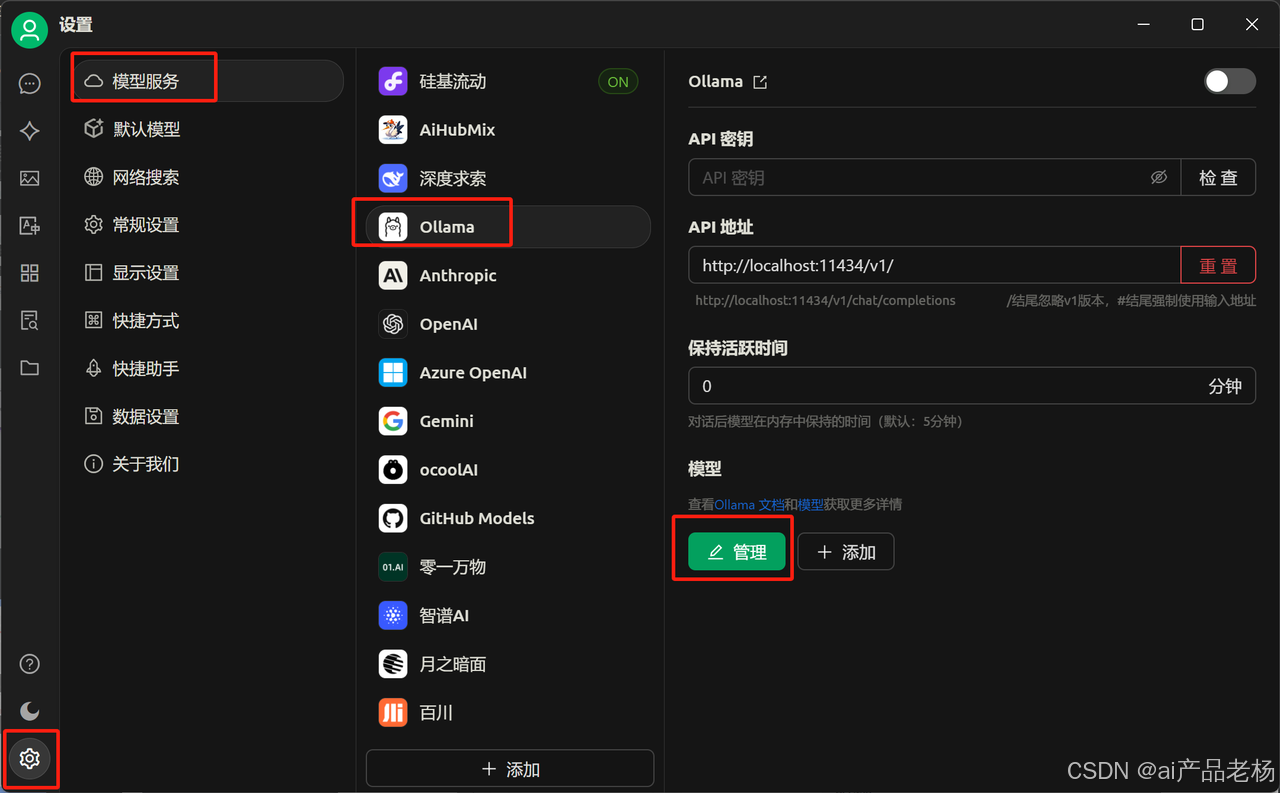Screen dimensions: 1280x793
Task: Open the 模型服务 settings tab
Action: 208,81
